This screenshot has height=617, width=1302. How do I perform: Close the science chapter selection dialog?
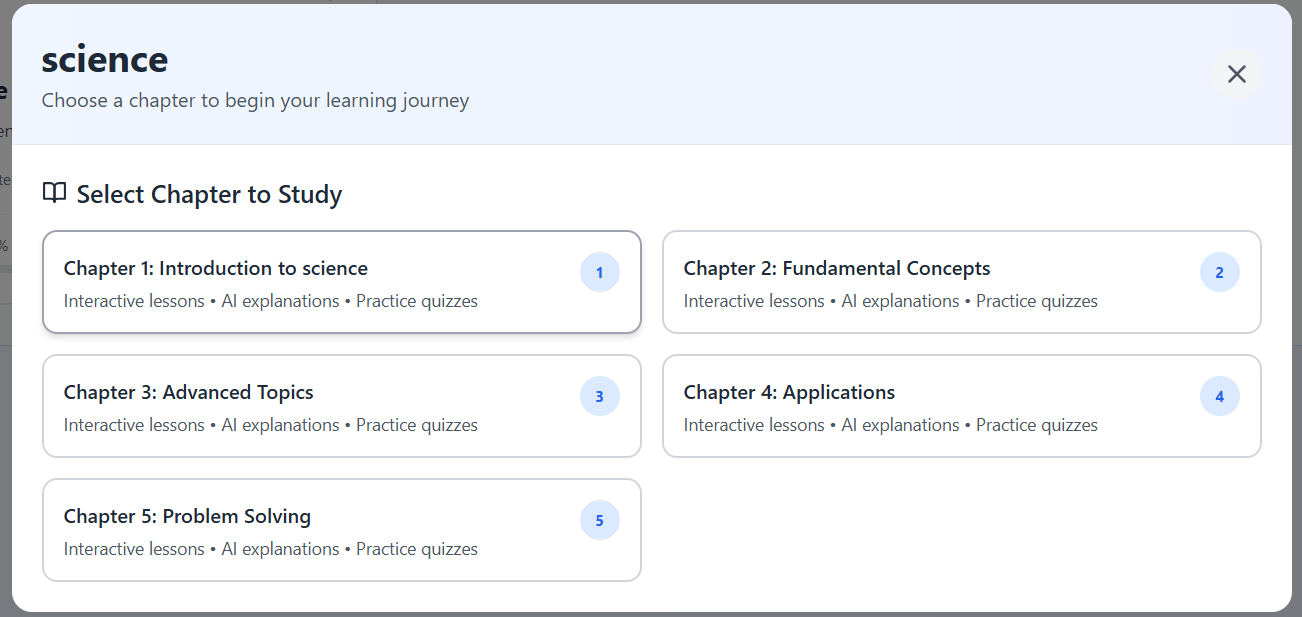coord(1237,74)
